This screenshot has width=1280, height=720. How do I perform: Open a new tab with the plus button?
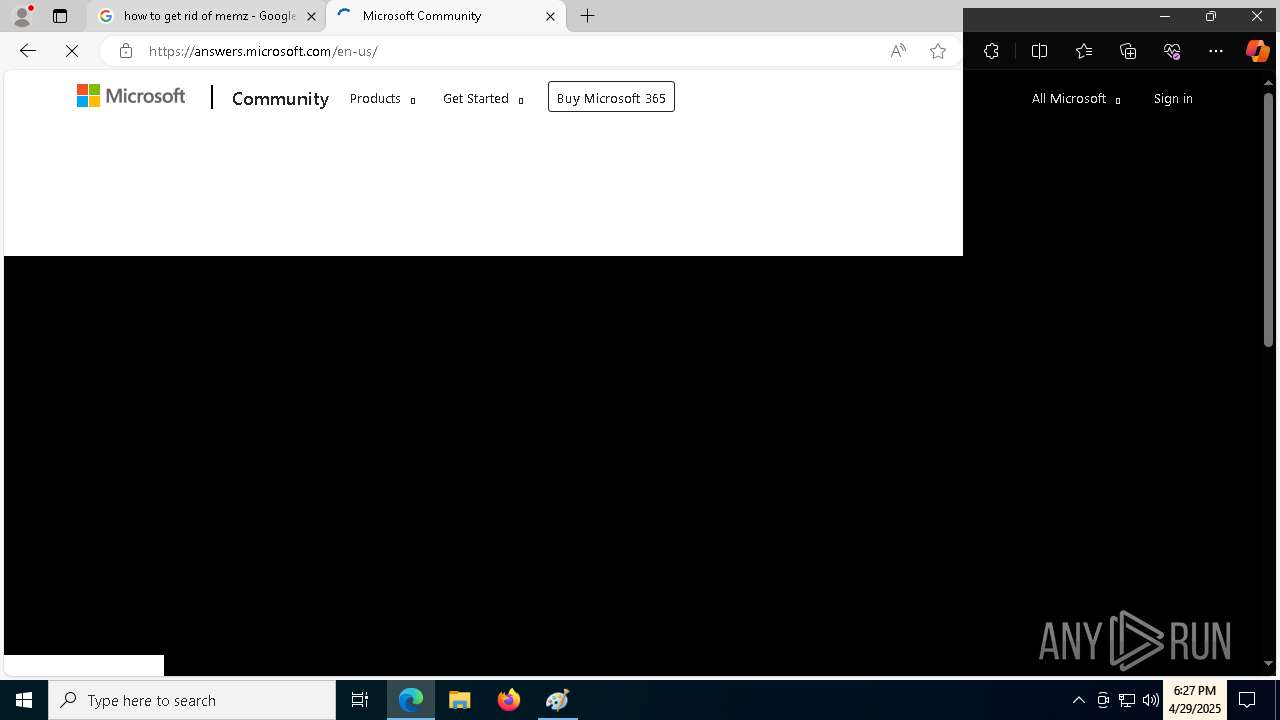[588, 16]
